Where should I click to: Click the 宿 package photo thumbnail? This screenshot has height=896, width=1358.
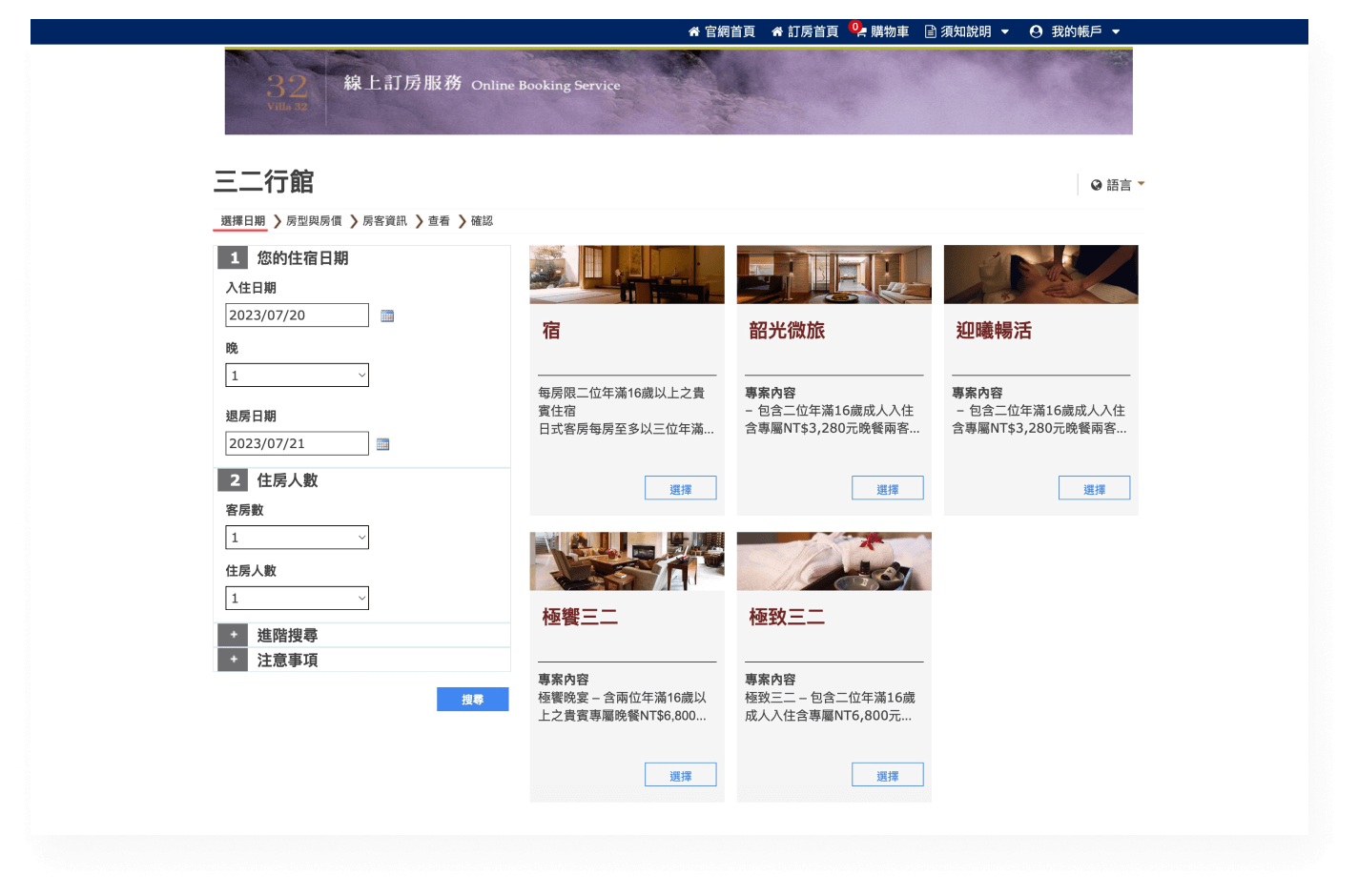(x=627, y=275)
